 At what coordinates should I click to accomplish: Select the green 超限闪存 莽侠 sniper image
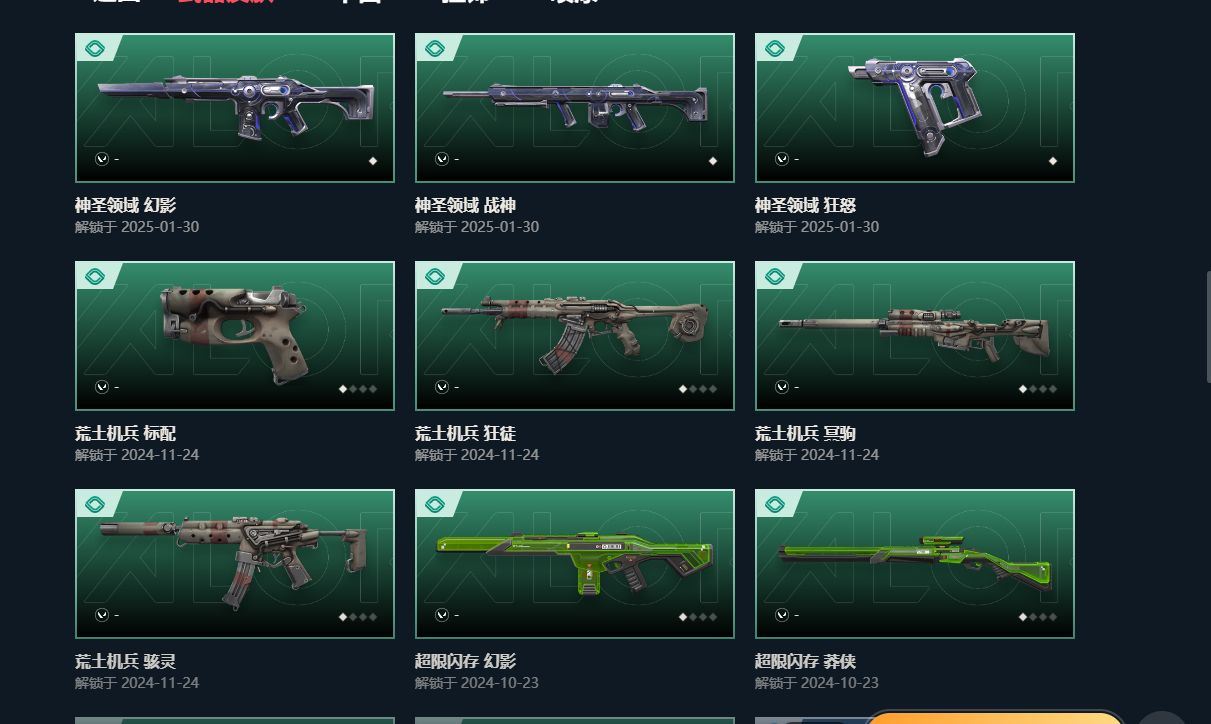[915, 564]
